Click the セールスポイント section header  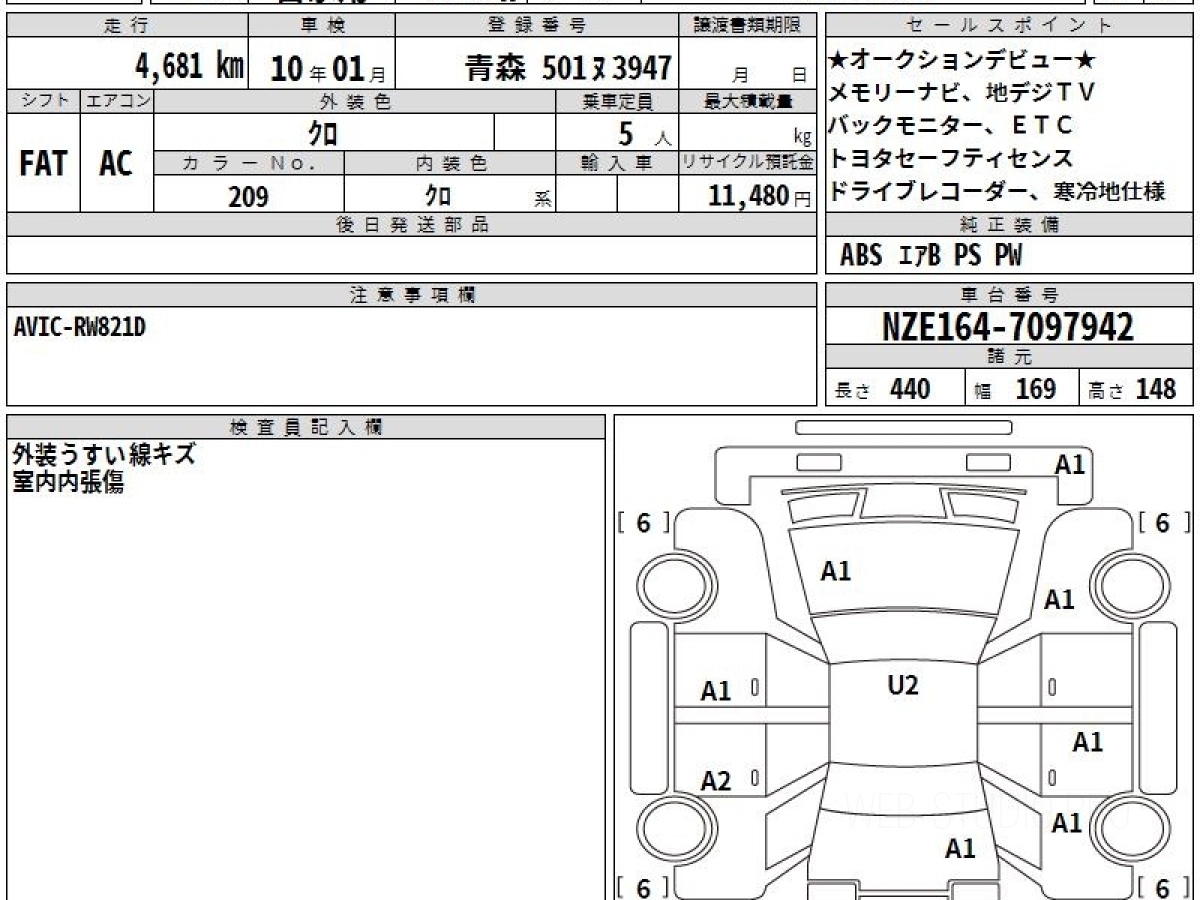pos(1009,26)
